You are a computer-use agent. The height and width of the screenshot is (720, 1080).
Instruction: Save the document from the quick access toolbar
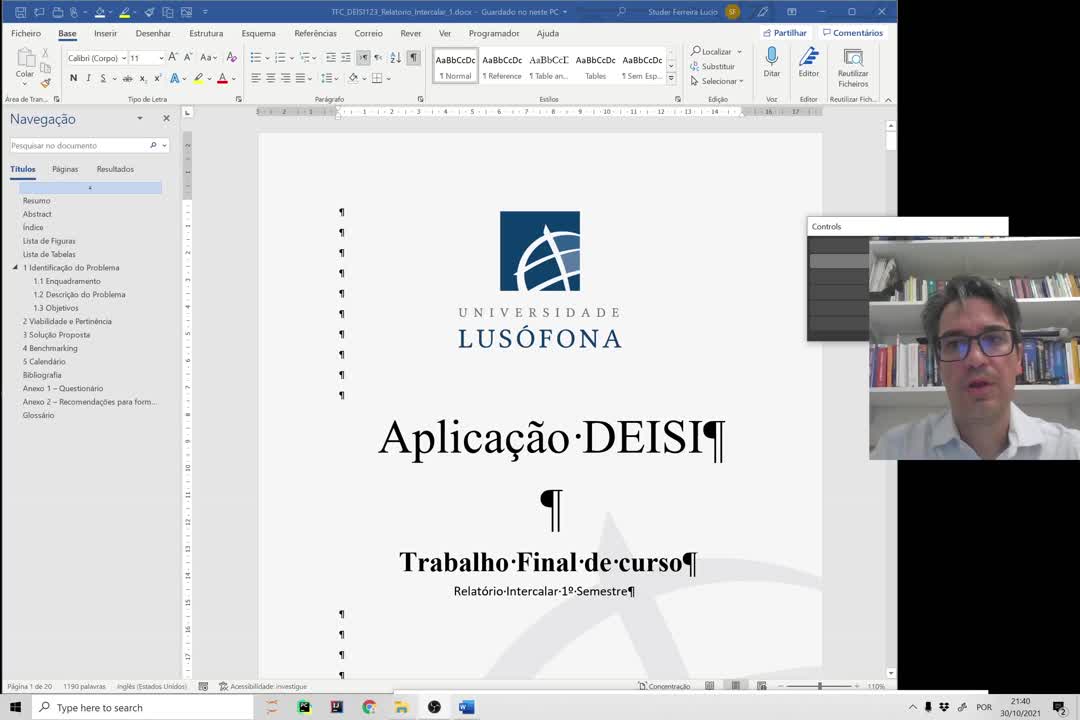tap(21, 12)
